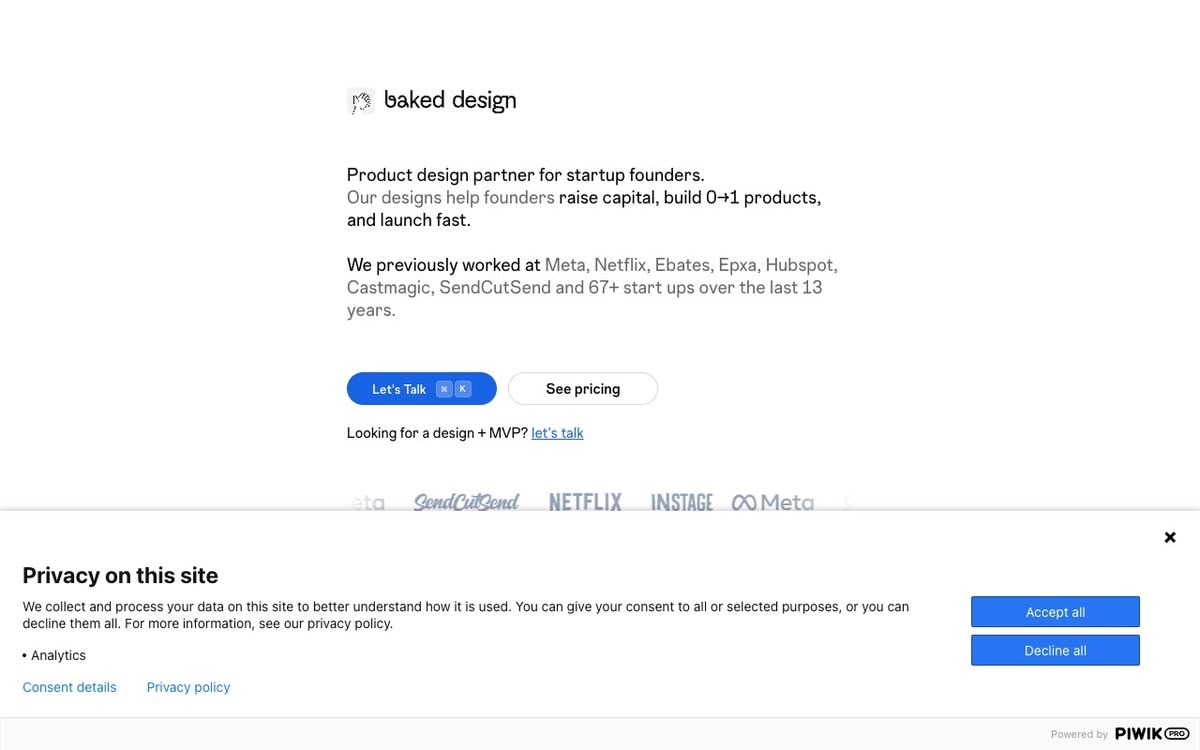Close the privacy banner with X
Viewport: 1200px width, 750px height.
1170,537
